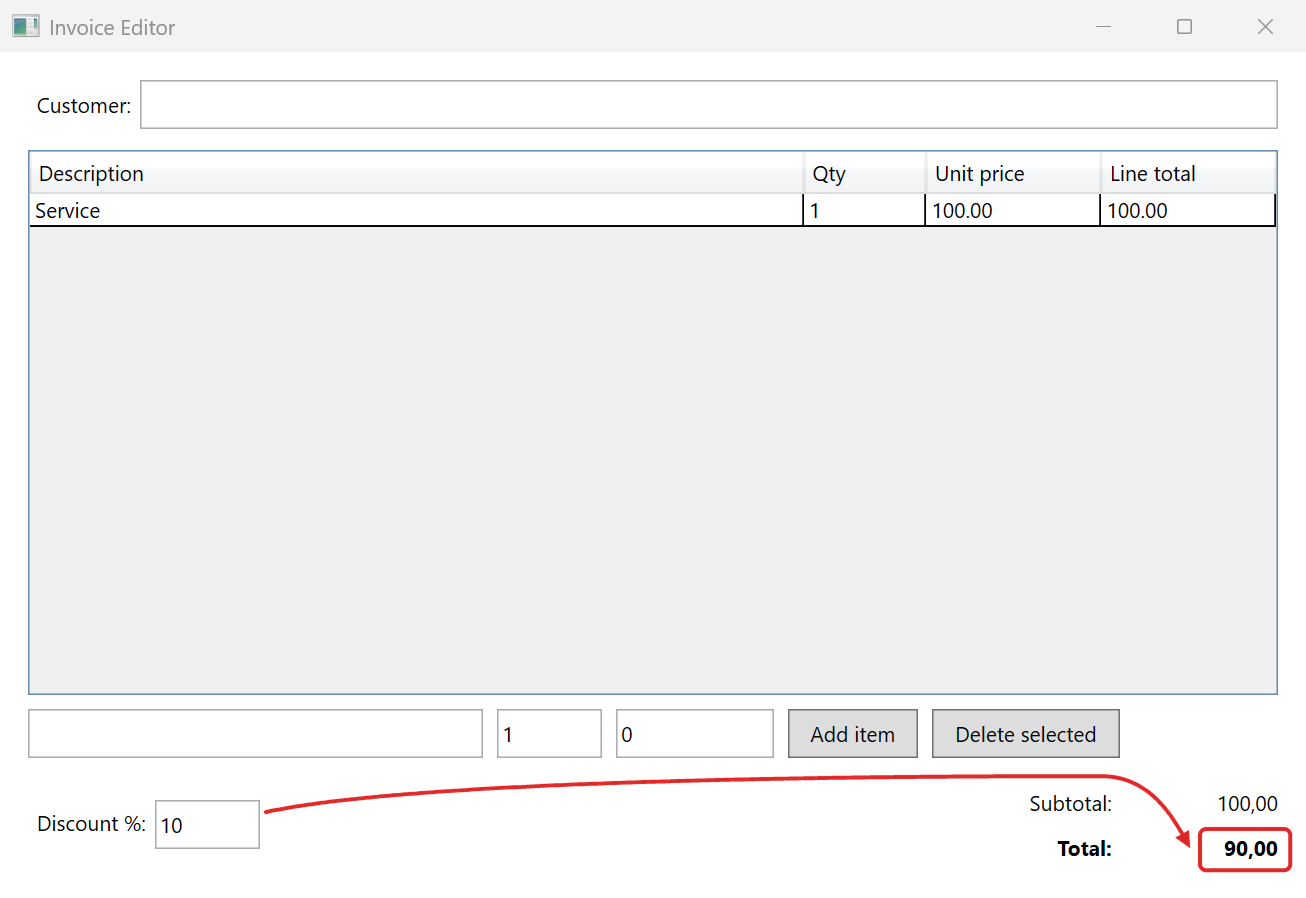Focus the new item description field
Viewport: 1306px width, 898px height.
(x=255, y=734)
